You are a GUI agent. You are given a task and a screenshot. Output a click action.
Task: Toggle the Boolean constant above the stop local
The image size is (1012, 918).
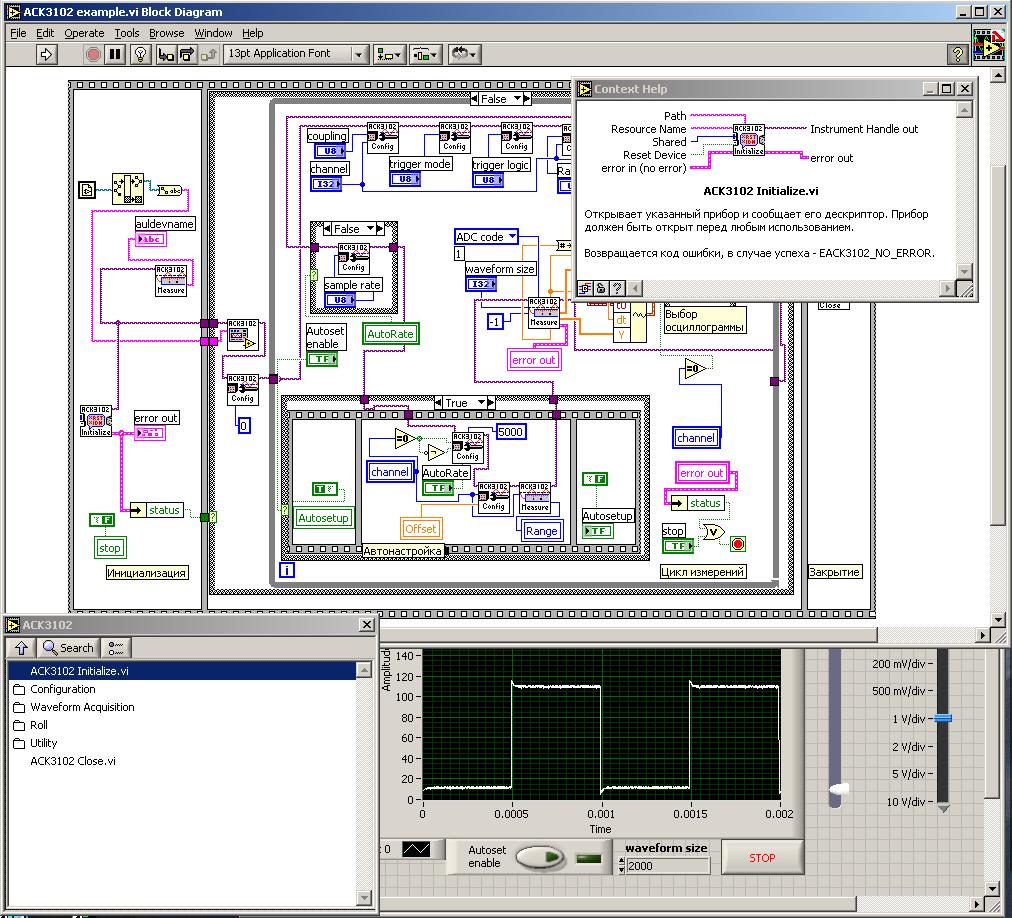[101, 520]
